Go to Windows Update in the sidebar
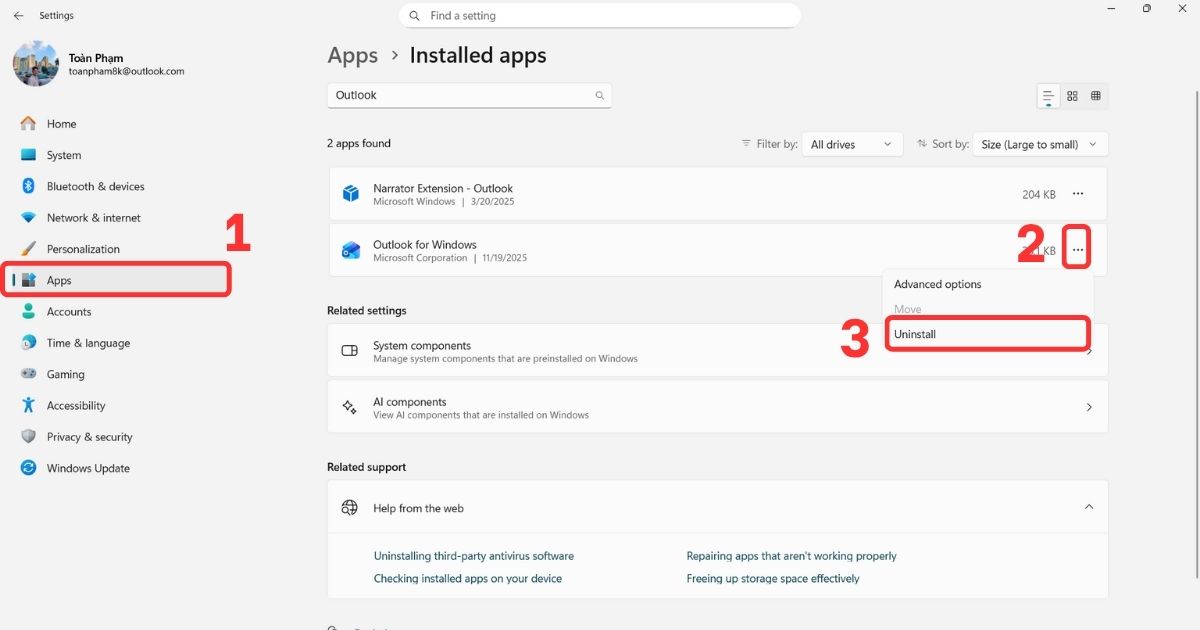This screenshot has height=630, width=1200. tap(88, 468)
